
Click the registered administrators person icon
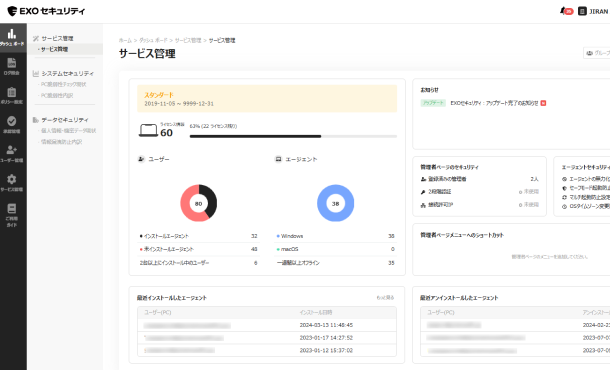pyautogui.click(x=423, y=179)
